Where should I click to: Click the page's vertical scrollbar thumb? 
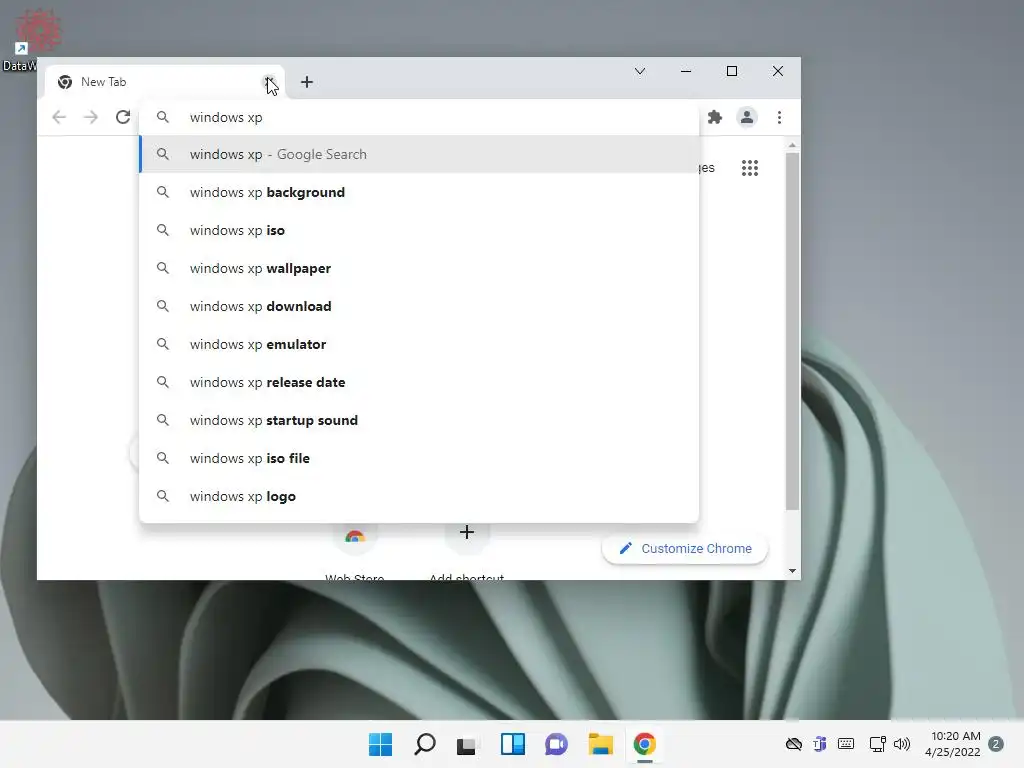(792, 331)
